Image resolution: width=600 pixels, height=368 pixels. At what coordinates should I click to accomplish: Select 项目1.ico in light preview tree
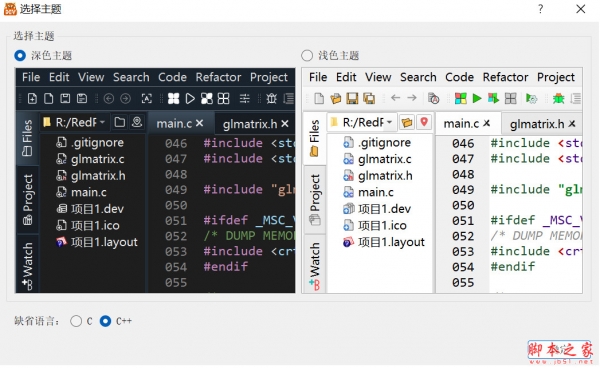coord(375,225)
